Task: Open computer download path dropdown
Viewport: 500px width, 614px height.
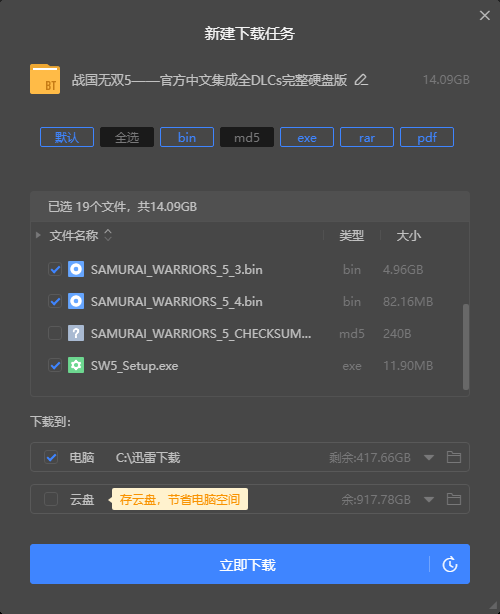Action: (429, 457)
